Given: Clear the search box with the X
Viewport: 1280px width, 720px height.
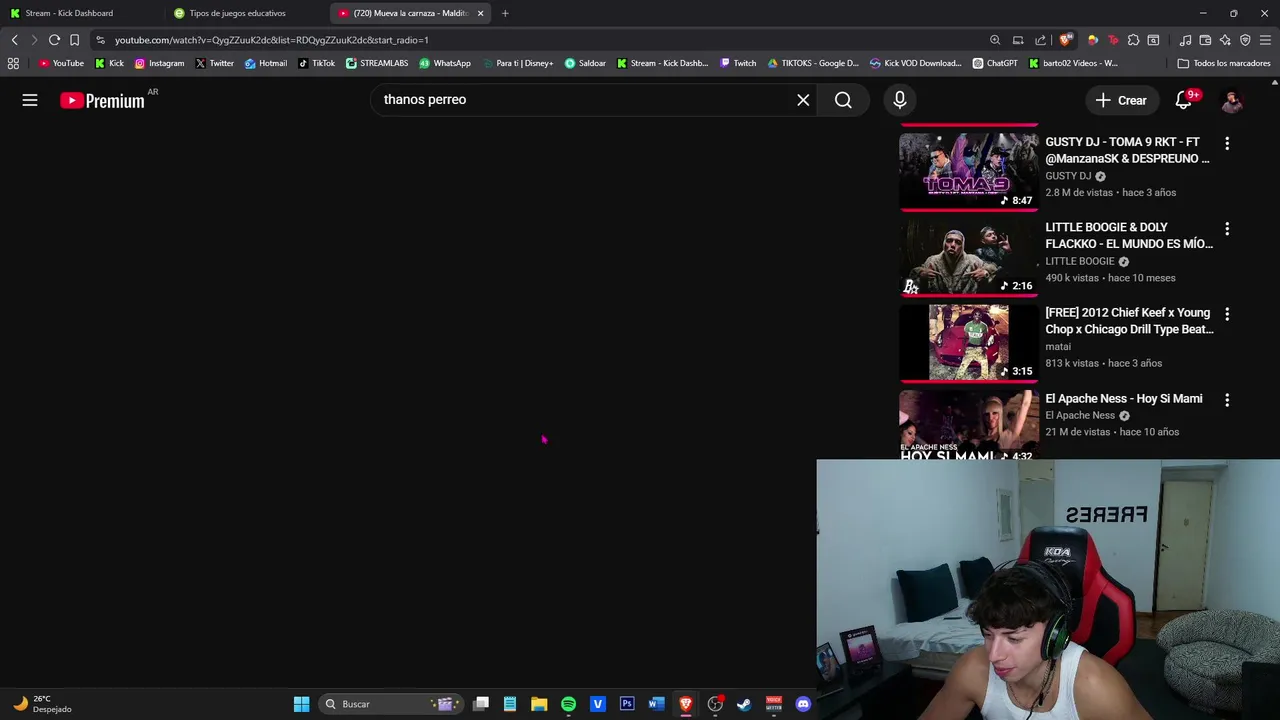Looking at the screenshot, I should coord(803,100).
